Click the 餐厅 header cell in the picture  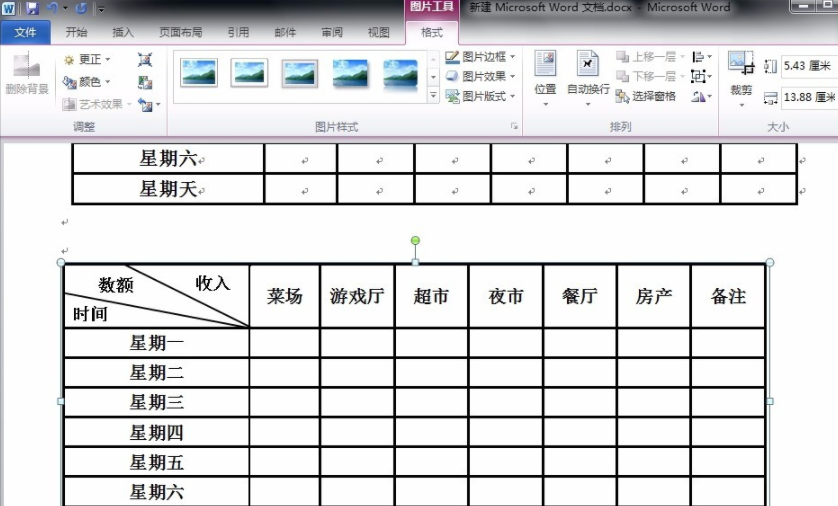580,296
